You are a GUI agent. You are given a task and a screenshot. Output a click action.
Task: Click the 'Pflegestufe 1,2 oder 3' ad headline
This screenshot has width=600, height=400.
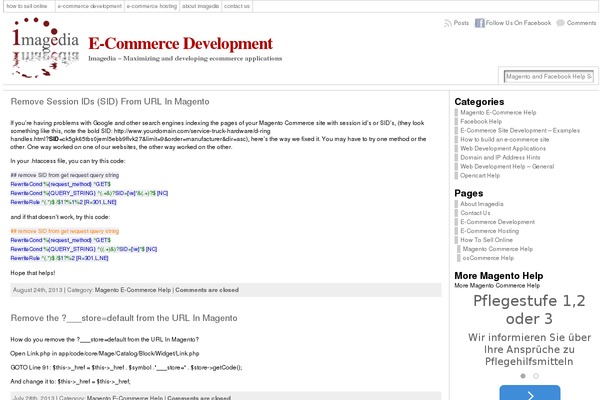[x=529, y=310]
